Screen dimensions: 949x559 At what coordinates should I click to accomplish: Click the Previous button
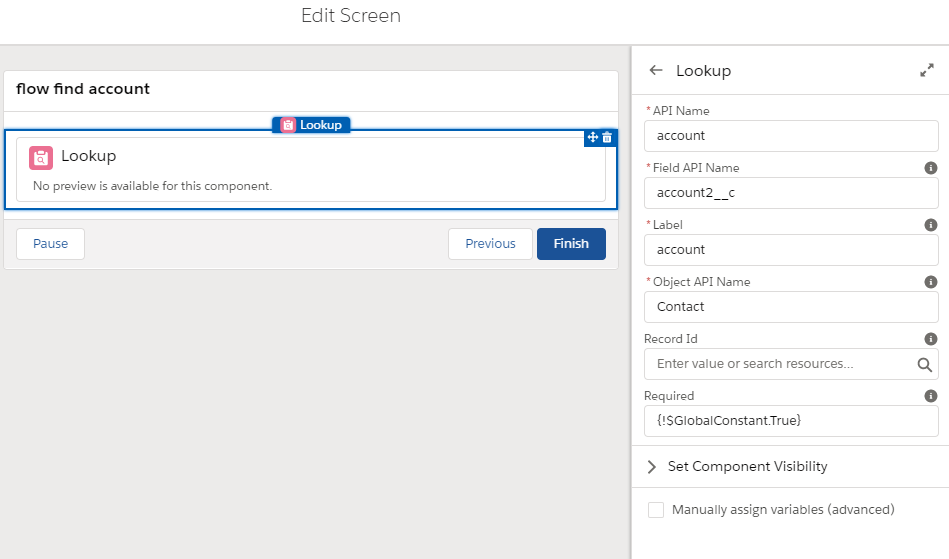(490, 244)
